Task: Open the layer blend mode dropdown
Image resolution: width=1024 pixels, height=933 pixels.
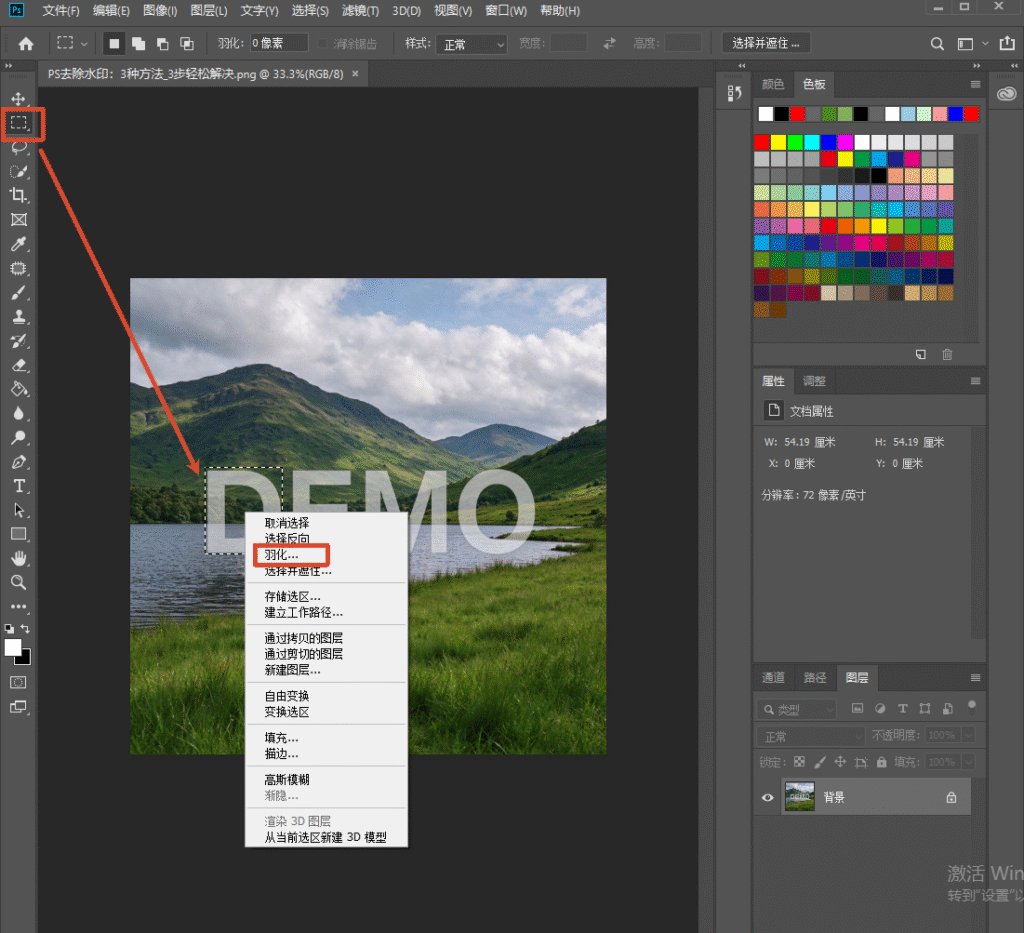Action: tap(810, 737)
